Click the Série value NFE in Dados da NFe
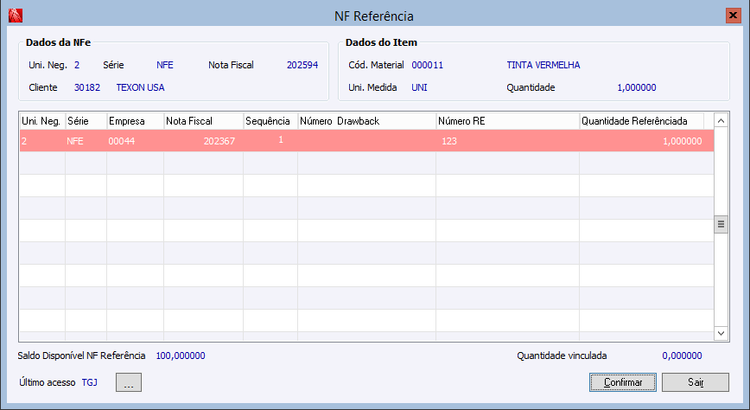 [x=165, y=65]
